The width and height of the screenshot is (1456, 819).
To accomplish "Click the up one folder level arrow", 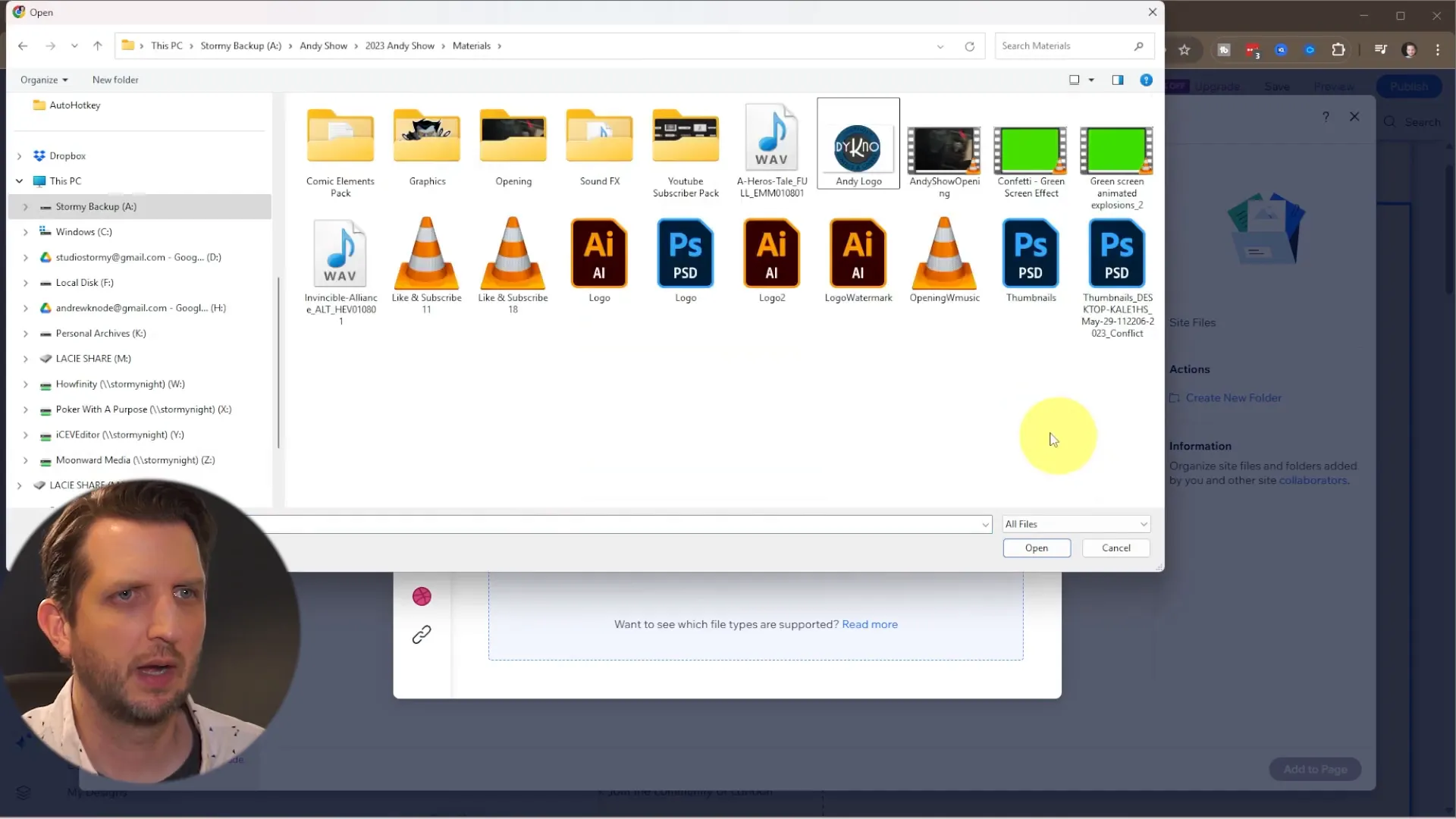I will tap(98, 45).
